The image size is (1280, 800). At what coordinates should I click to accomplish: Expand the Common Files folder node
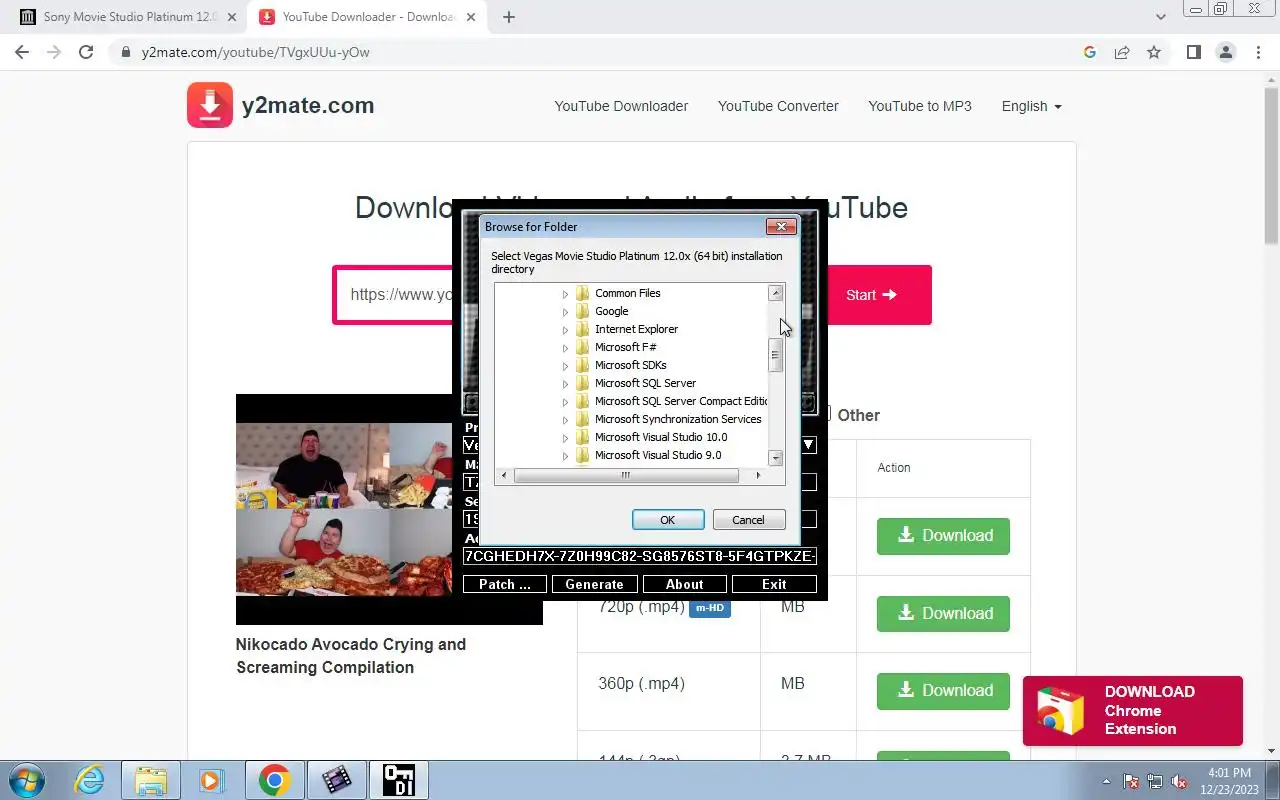(565, 294)
